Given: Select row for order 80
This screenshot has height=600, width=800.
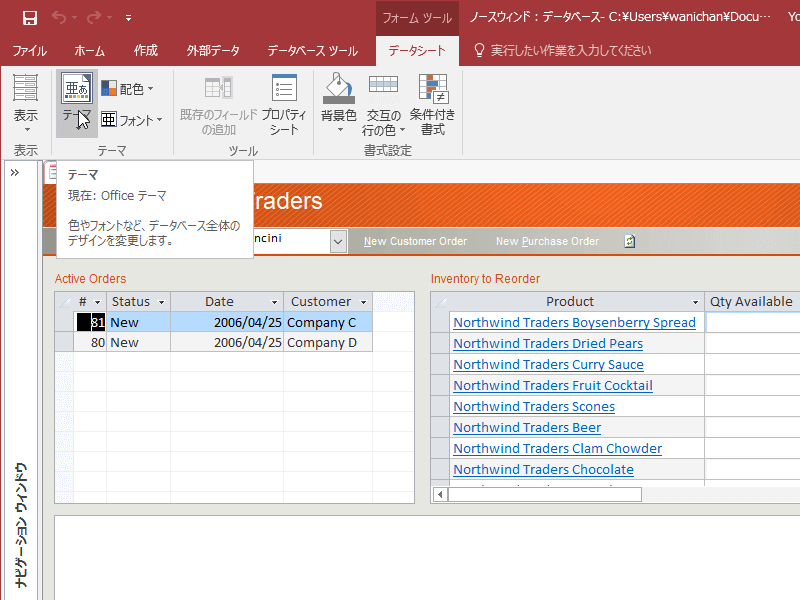Looking at the screenshot, I should tap(64, 342).
